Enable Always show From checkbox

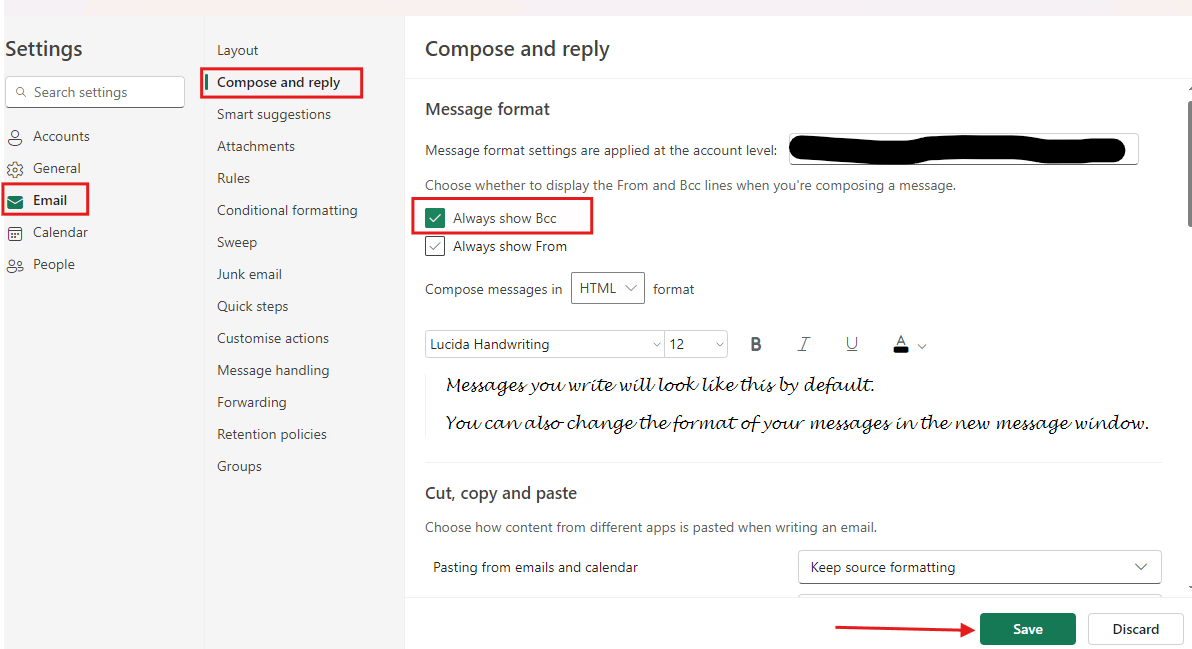435,246
